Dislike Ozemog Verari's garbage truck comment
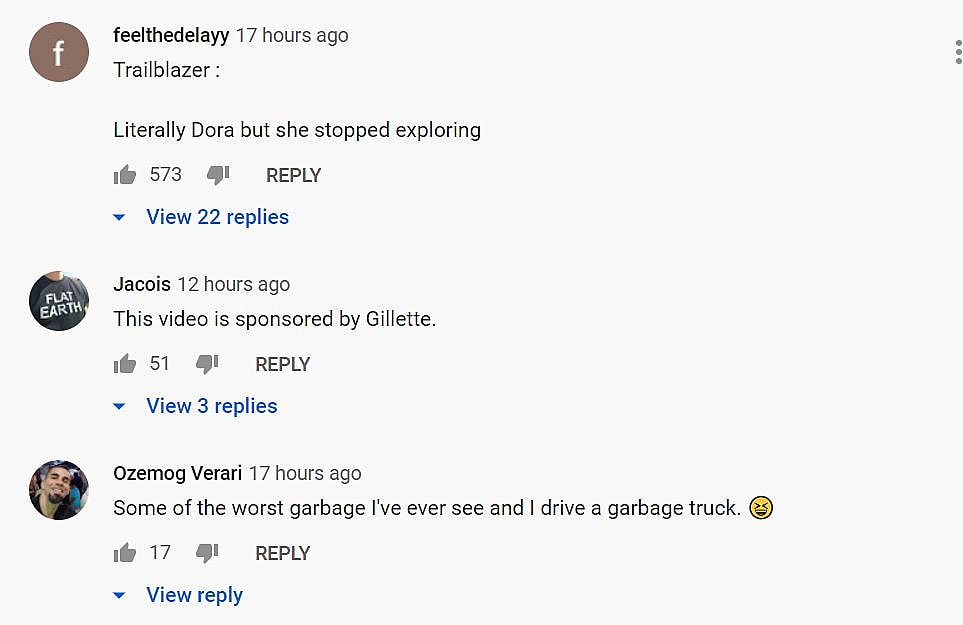Screen dimensions: 963x625 [x=207, y=553]
